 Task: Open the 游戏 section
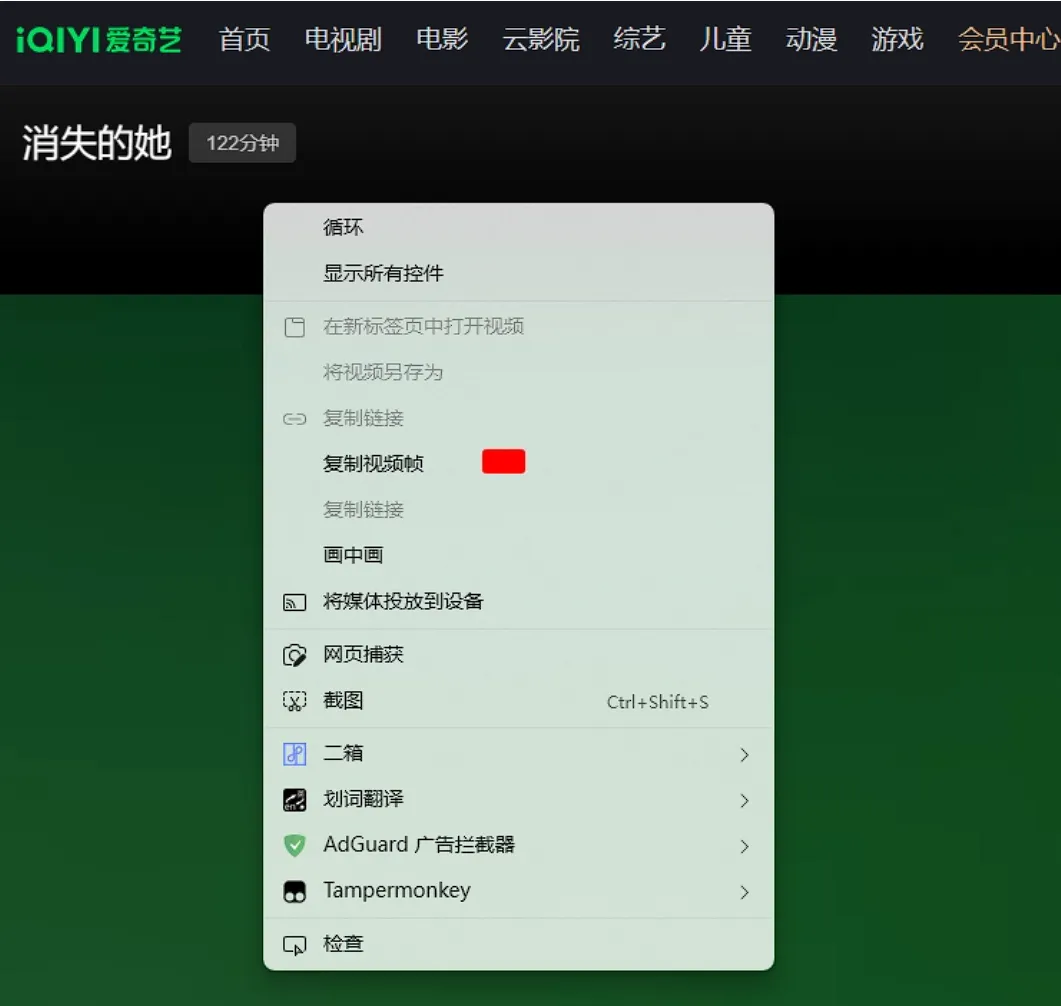897,40
